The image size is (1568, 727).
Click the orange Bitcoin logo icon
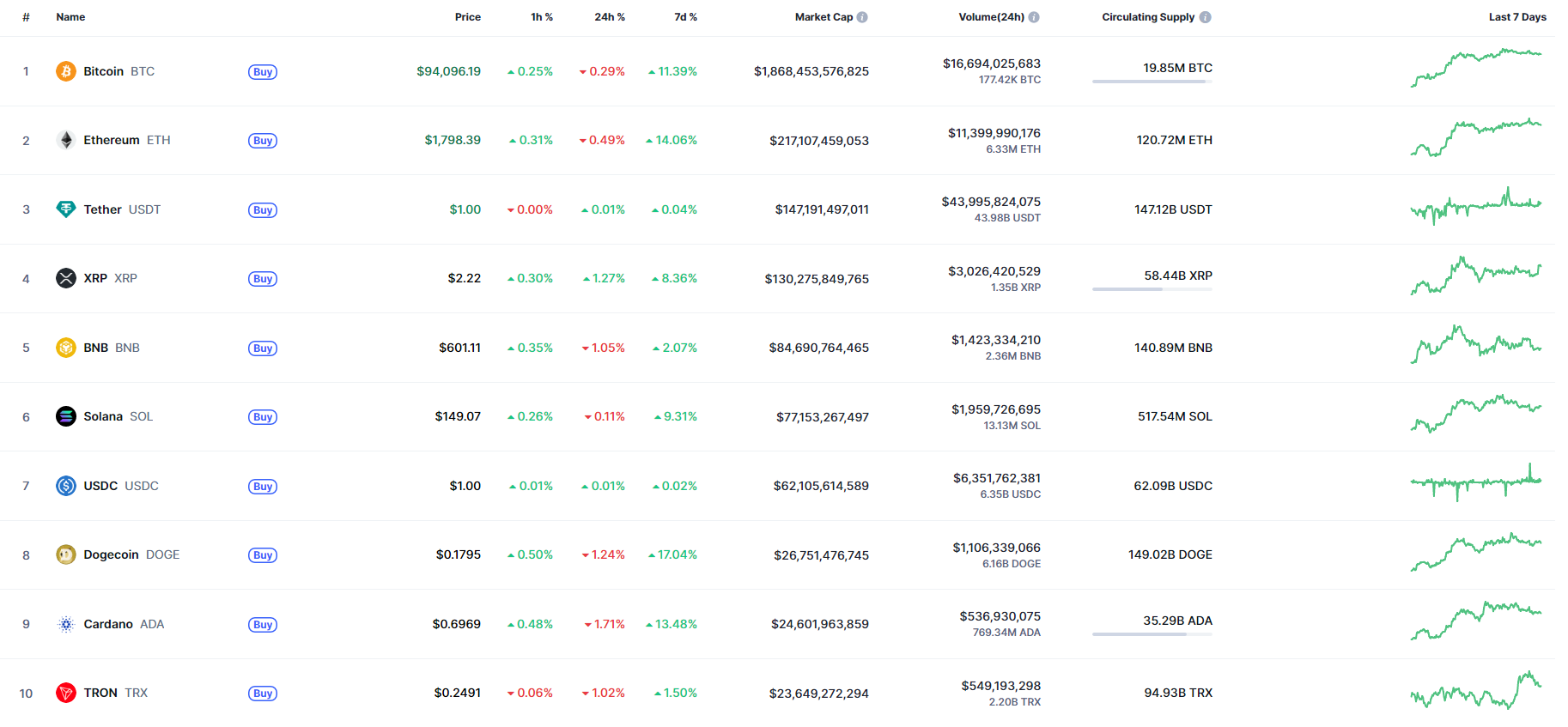tap(66, 71)
